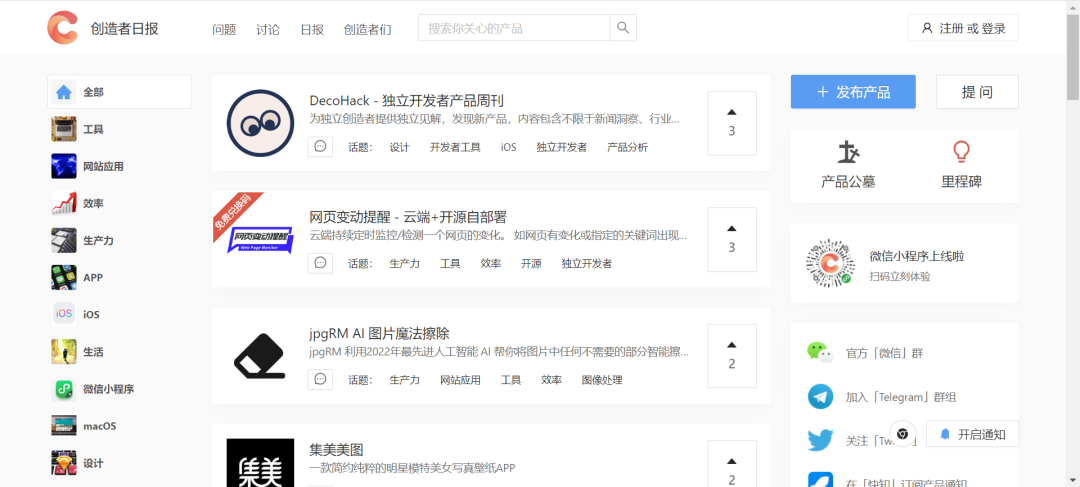Click the 开发者工具 topic tag
1080x487 pixels.
(x=455, y=147)
